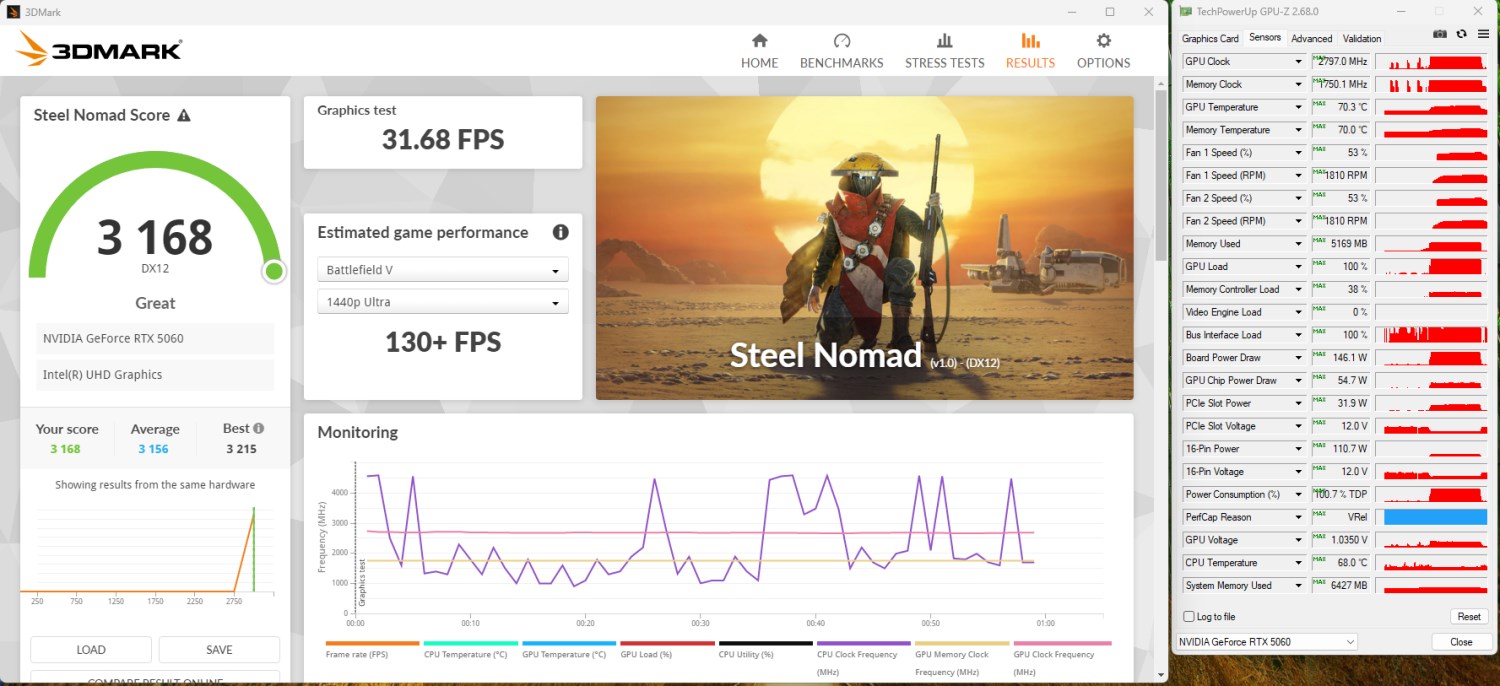Click 3DMark title bar app icon
The image size is (1500, 686).
12,11
